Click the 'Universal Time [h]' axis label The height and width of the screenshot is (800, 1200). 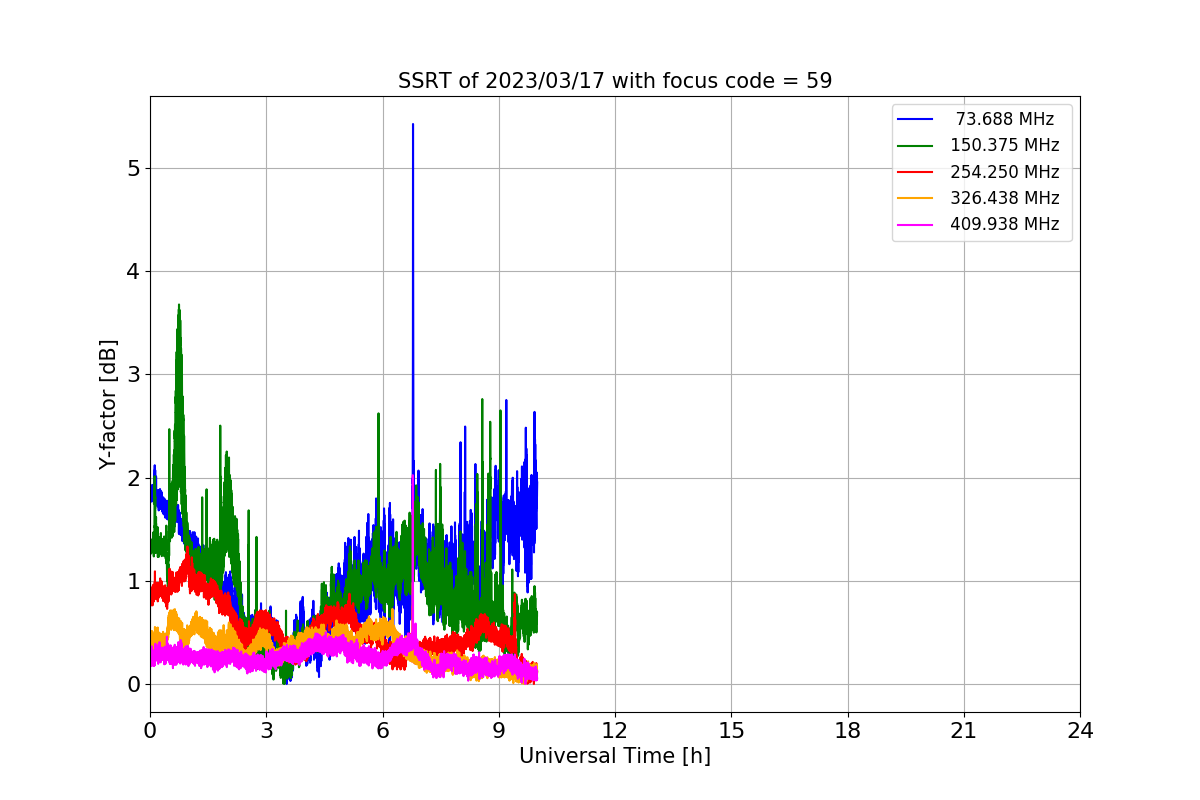tap(615, 757)
